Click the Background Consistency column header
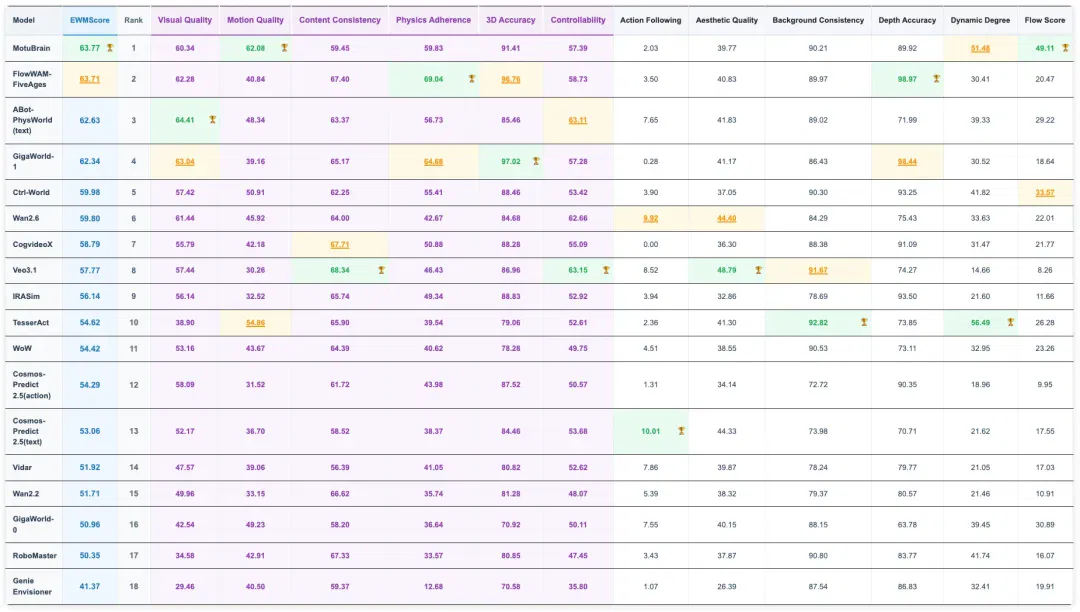The width and height of the screenshot is (1080, 612). pos(818,20)
